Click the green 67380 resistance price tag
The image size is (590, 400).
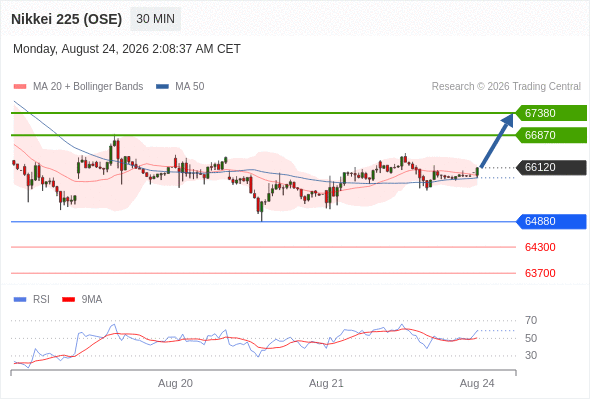(x=550, y=113)
